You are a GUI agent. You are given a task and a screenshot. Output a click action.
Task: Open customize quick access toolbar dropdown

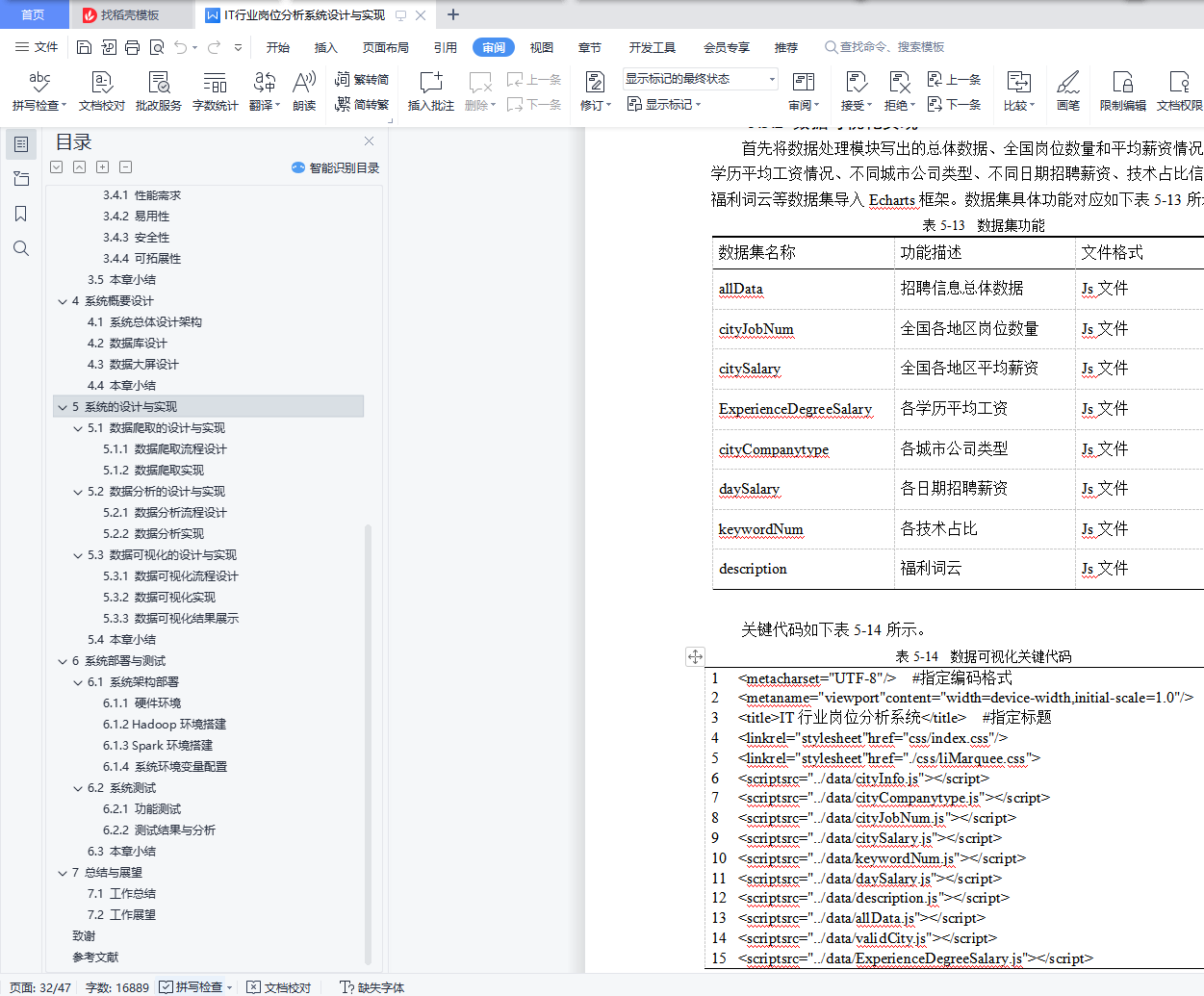pos(238,47)
